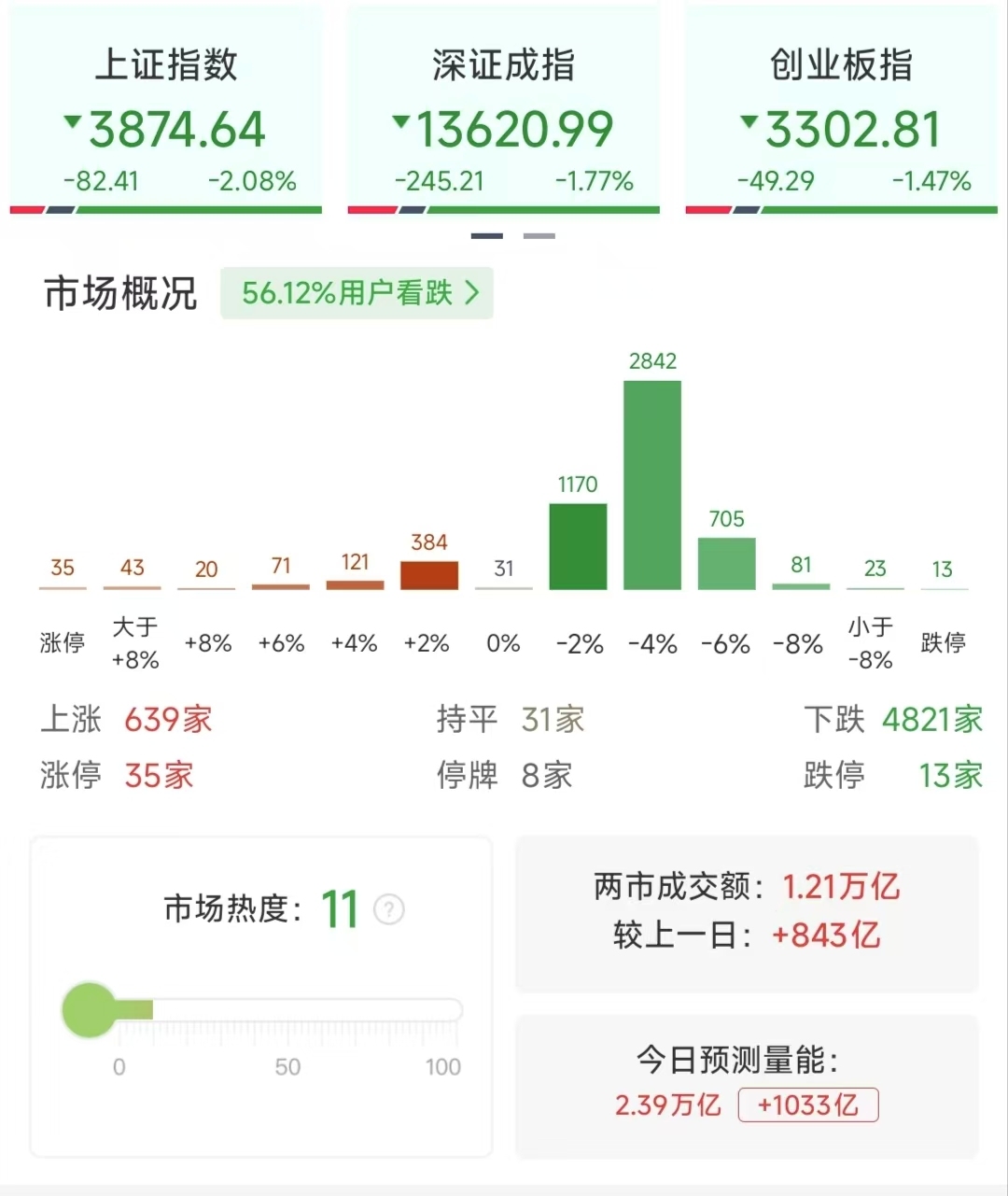Select the -6% bar showing 705
The width and height of the screenshot is (1008, 1196).
coord(726,563)
